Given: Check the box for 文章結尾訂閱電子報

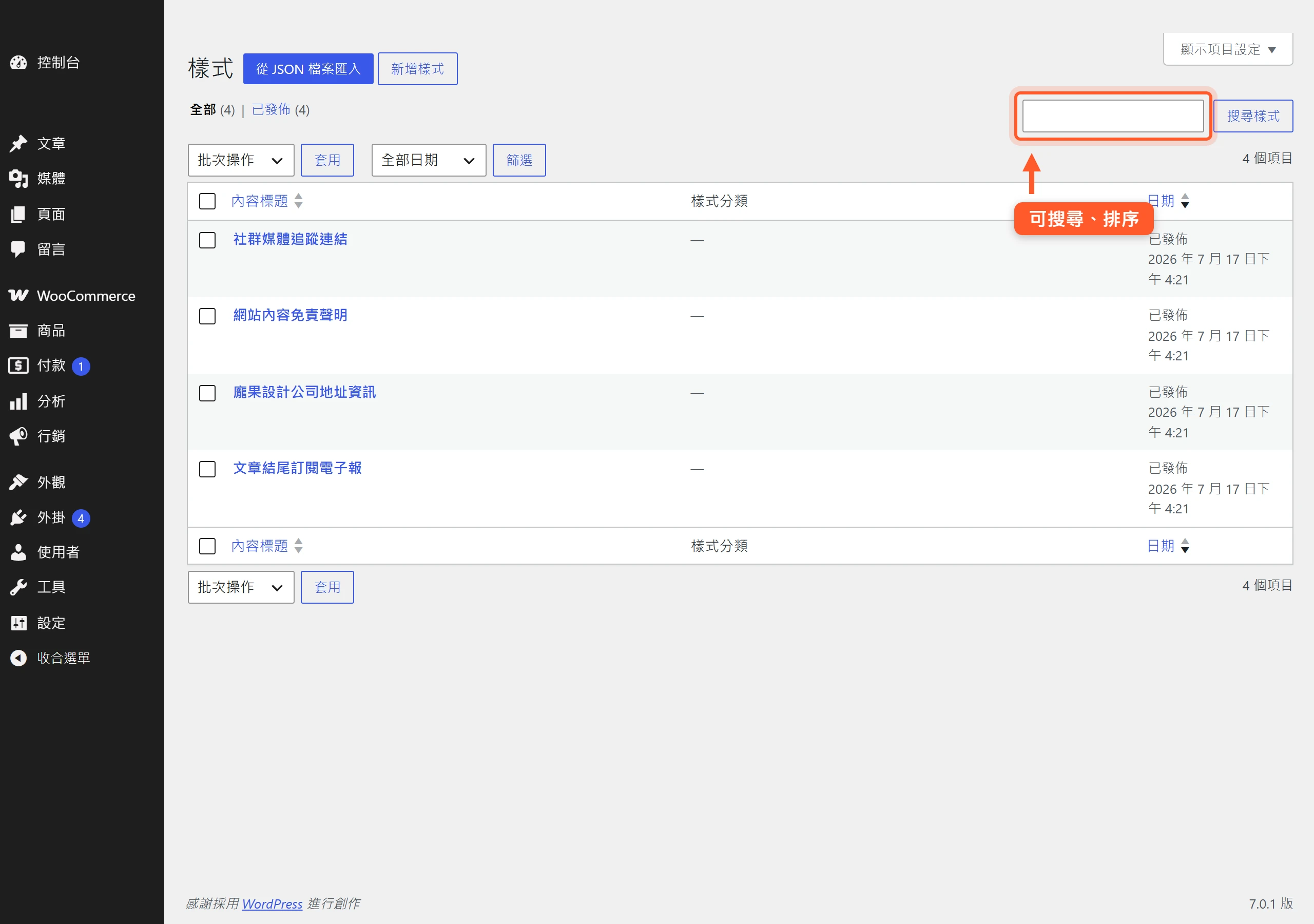Looking at the screenshot, I should click(x=207, y=469).
